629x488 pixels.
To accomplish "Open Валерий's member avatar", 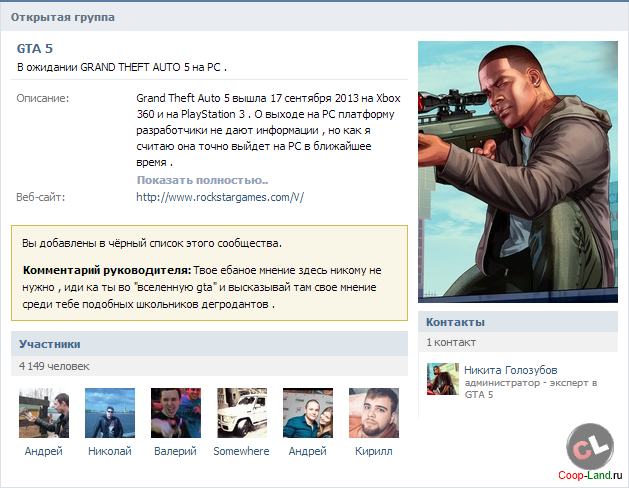I will pyautogui.click(x=176, y=413).
